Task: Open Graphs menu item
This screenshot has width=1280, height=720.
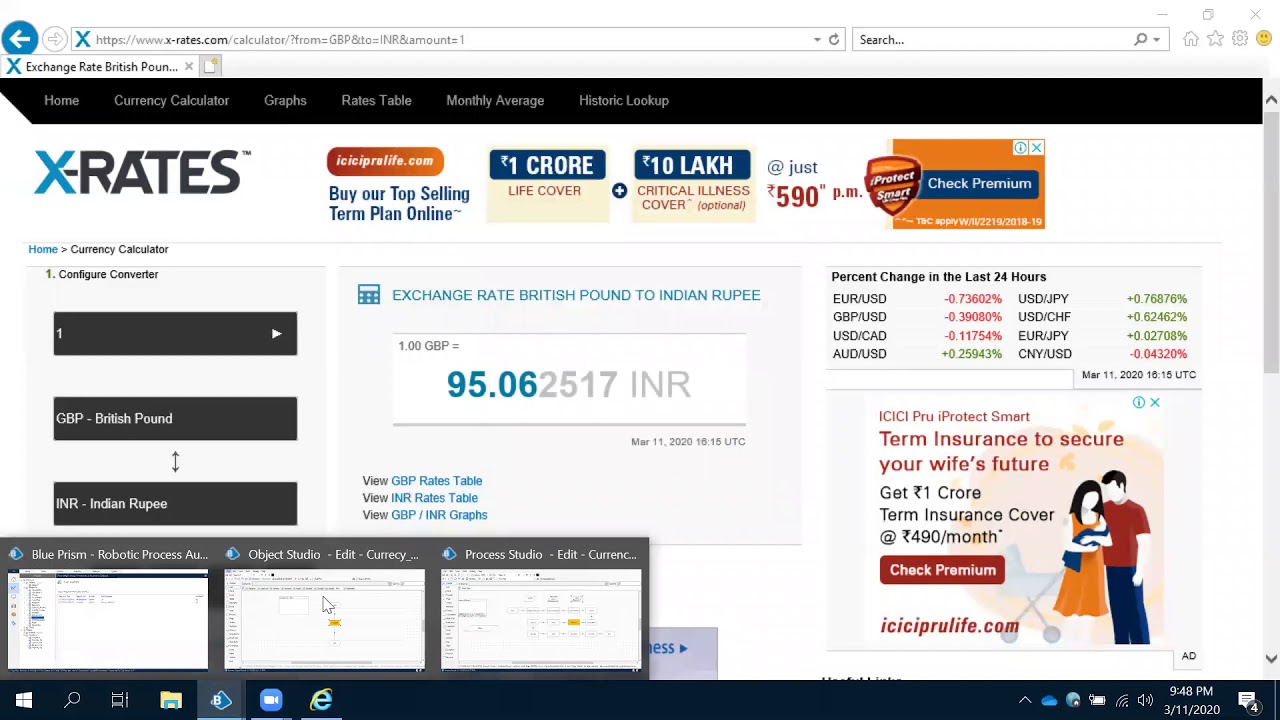Action: tap(285, 100)
